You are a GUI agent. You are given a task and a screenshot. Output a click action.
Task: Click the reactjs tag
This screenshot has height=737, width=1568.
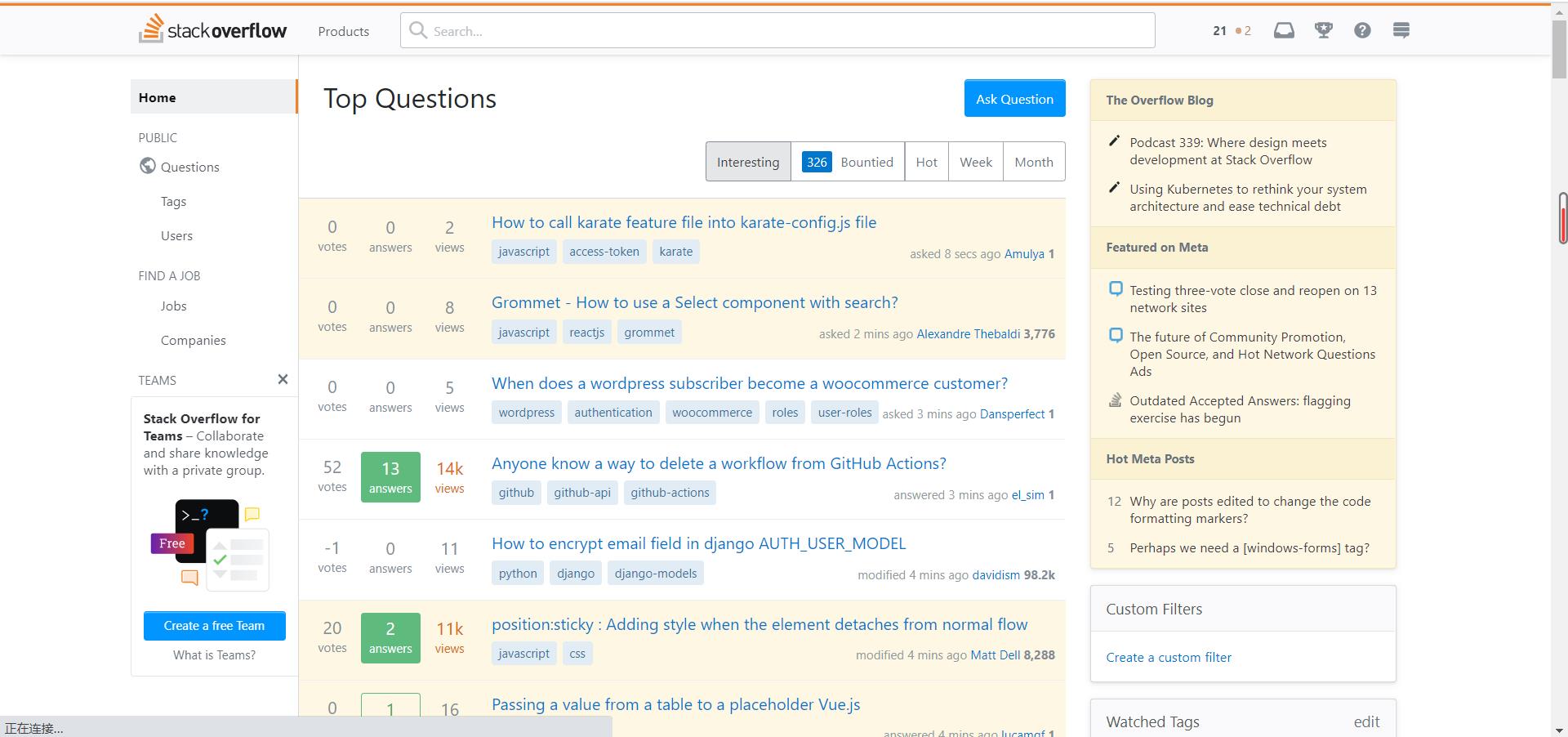pos(586,332)
